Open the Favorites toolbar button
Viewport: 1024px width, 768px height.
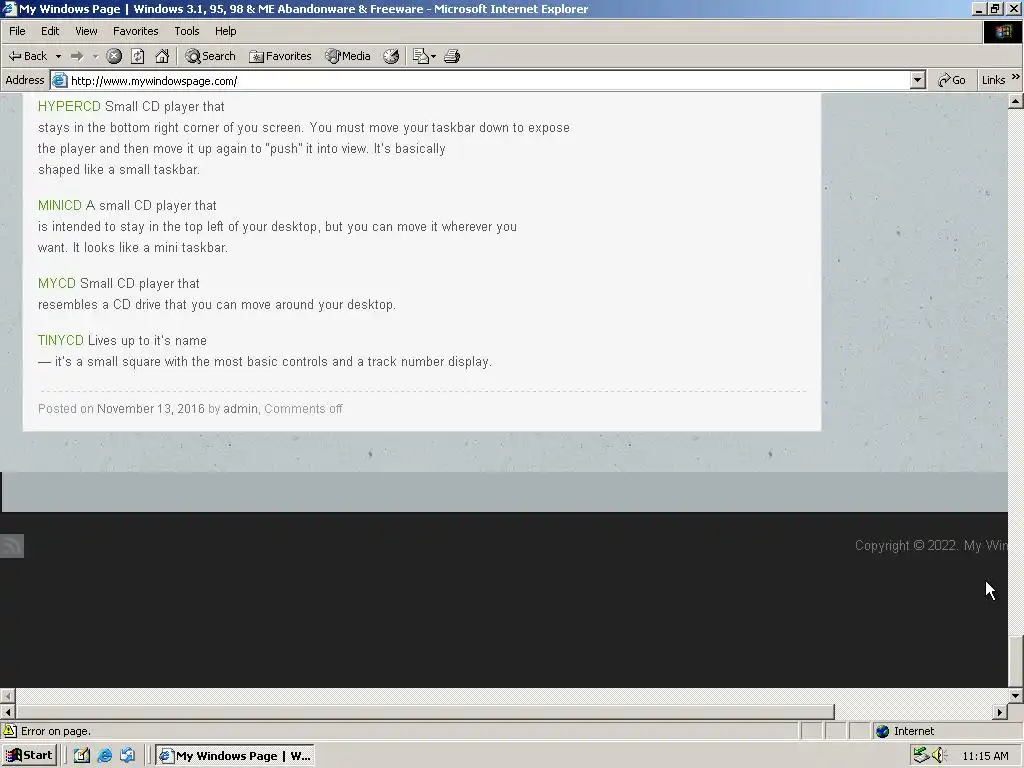[280, 56]
